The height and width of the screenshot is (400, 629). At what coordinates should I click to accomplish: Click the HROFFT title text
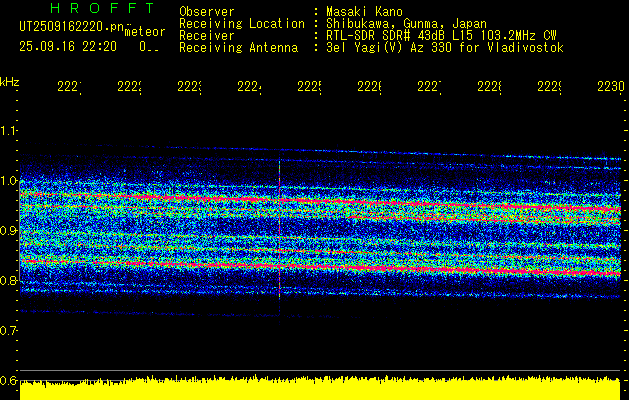[103, 8]
